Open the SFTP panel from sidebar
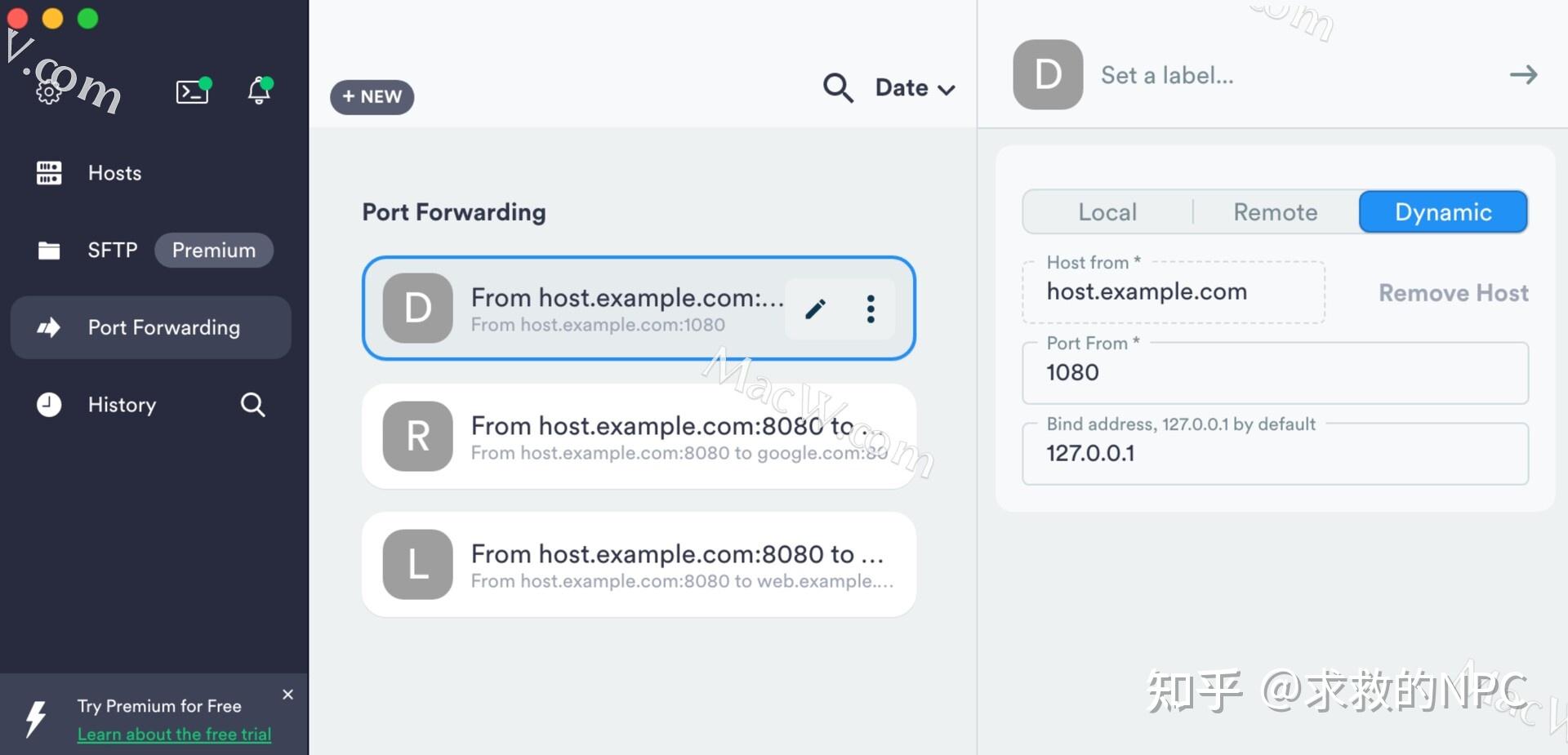1568x755 pixels. pos(112,250)
